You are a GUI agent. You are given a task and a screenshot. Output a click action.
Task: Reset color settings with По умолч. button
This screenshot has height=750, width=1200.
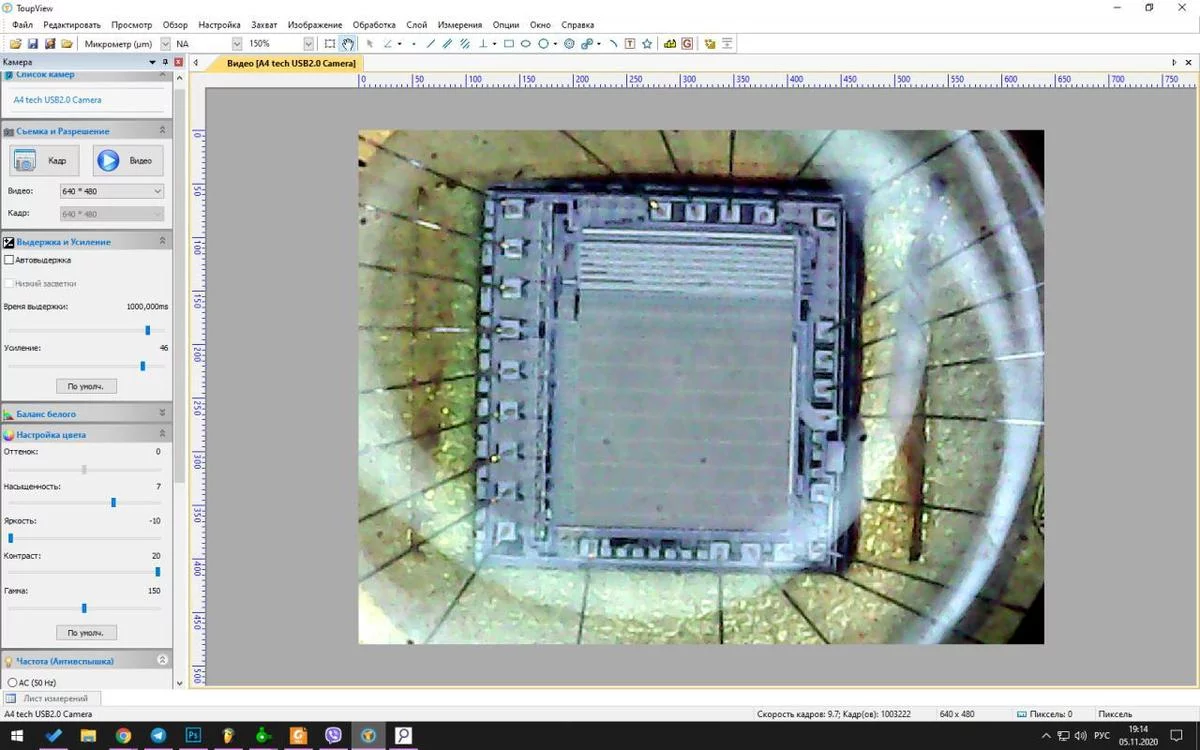coord(86,633)
